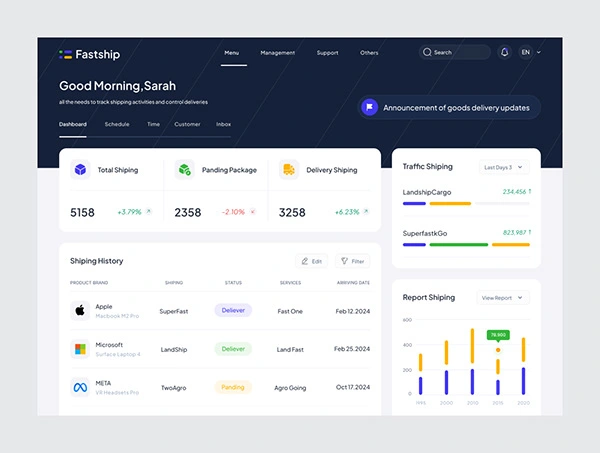The width and height of the screenshot is (600, 453).
Task: Switch to the Time tab
Action: 153,124
